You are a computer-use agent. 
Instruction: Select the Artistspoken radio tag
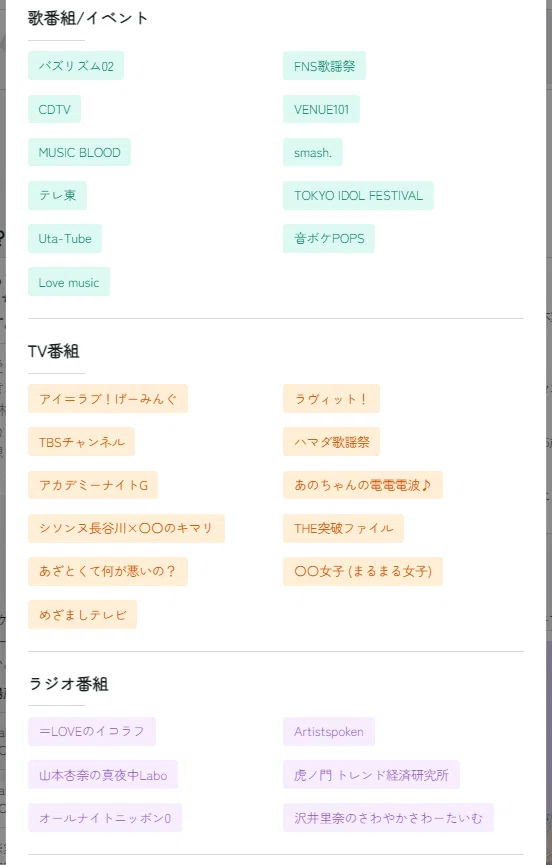pyautogui.click(x=329, y=731)
